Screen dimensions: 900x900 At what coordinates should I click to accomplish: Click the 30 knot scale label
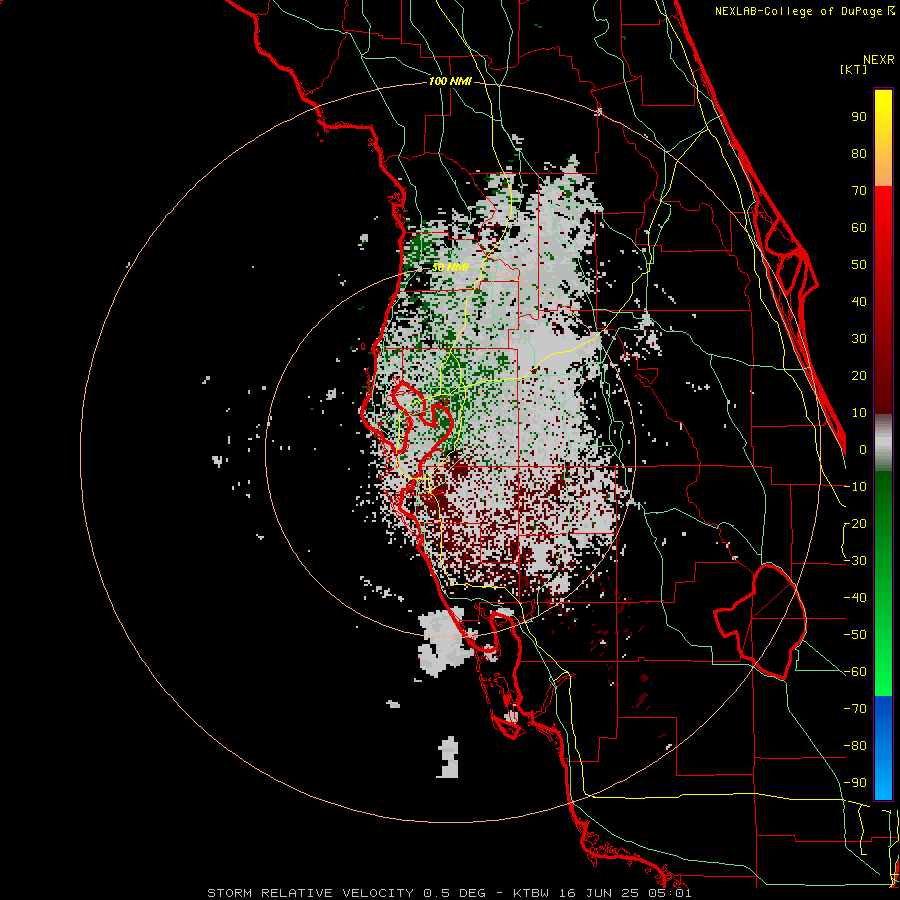pyautogui.click(x=859, y=339)
